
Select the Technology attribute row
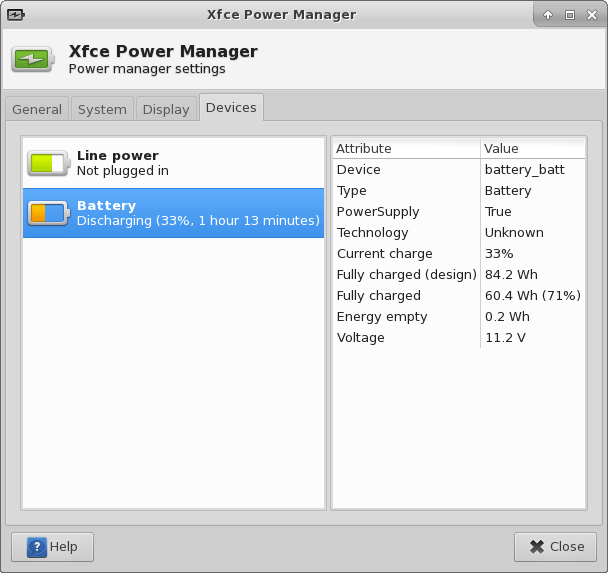click(458, 233)
